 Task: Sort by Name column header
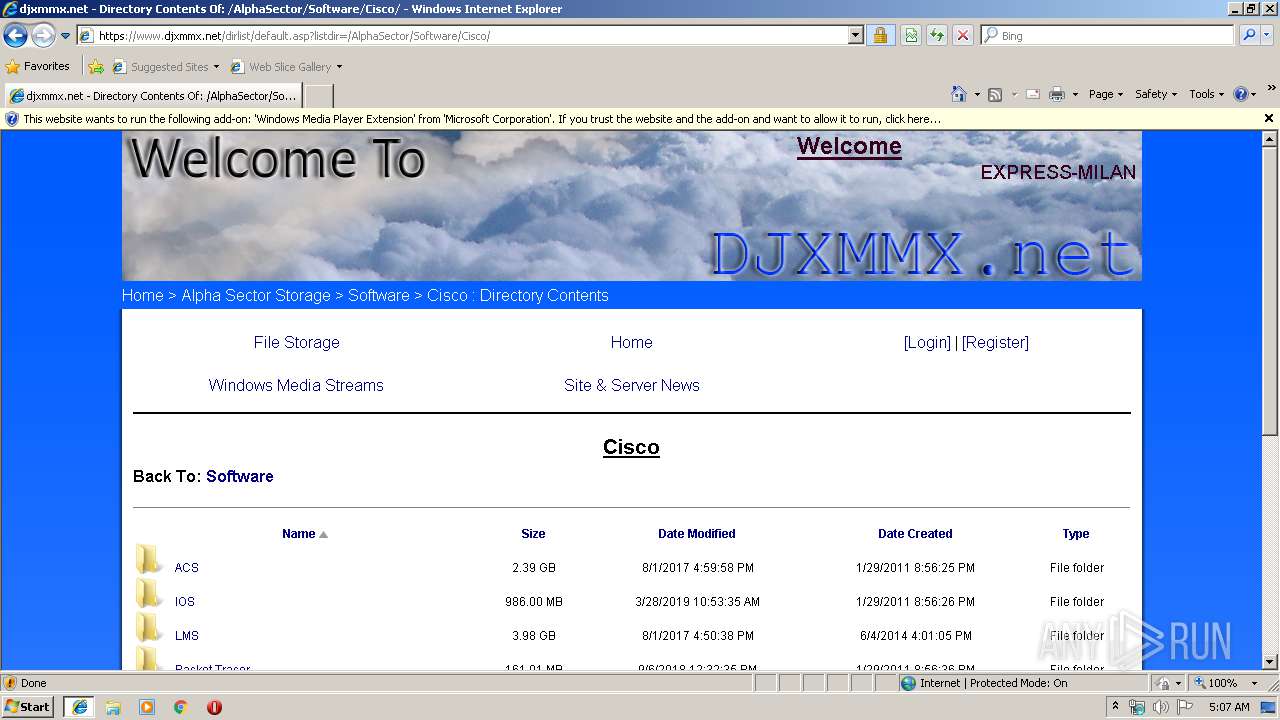[x=298, y=534]
